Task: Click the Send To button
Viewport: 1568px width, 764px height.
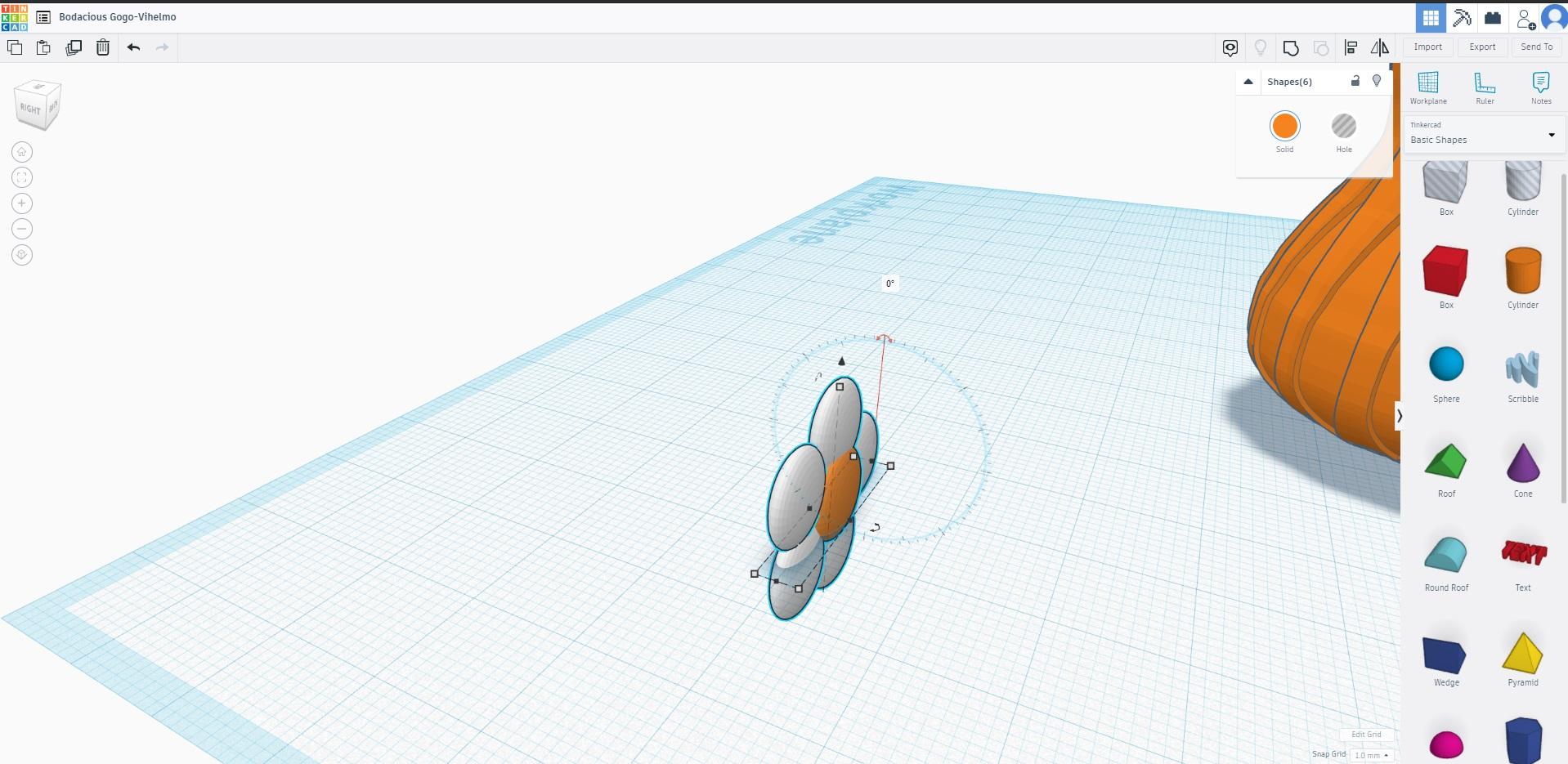Action: (x=1537, y=47)
